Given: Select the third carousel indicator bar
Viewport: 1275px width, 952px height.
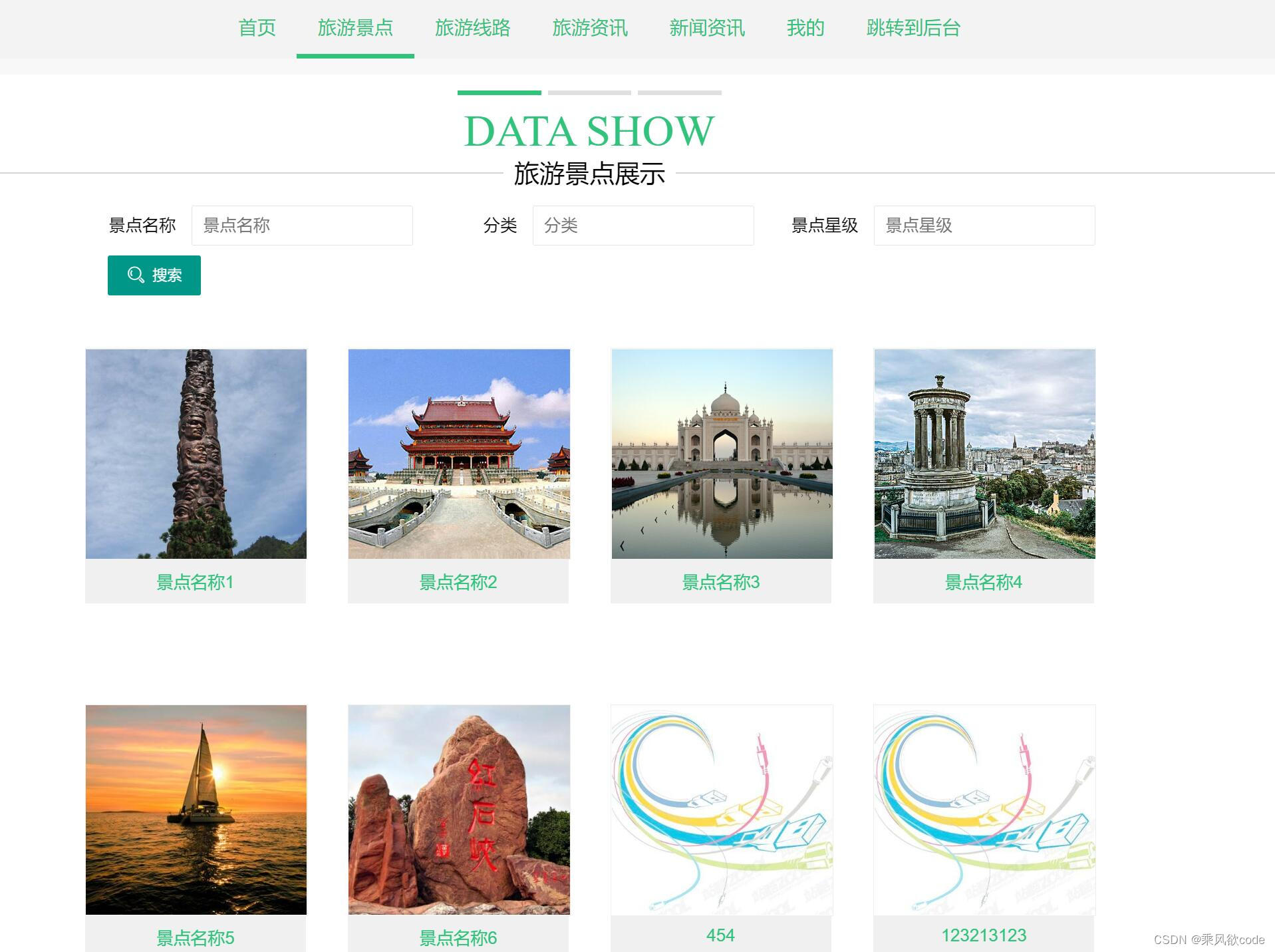Looking at the screenshot, I should pyautogui.click(x=679, y=92).
